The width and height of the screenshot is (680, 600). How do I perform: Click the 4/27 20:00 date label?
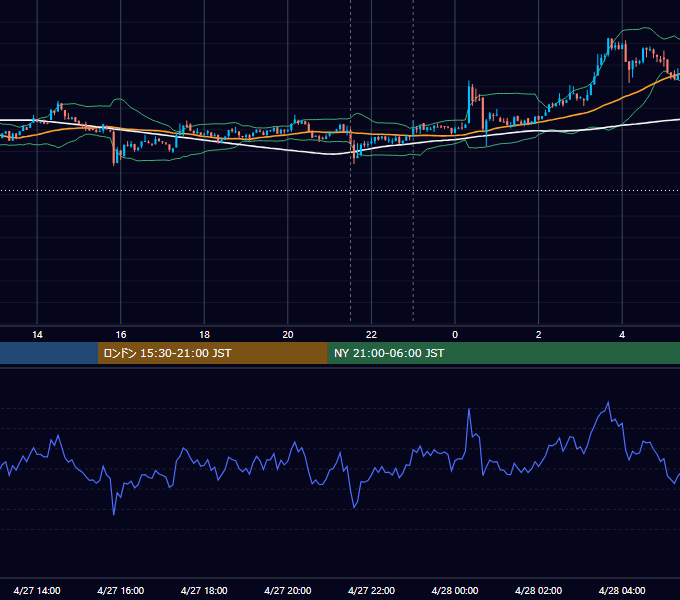288,590
